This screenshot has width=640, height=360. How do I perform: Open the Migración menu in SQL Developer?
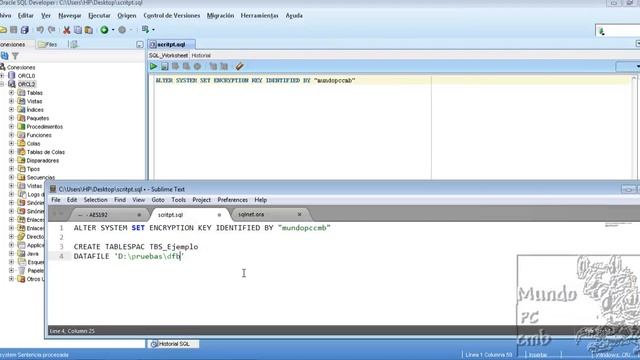(220, 16)
